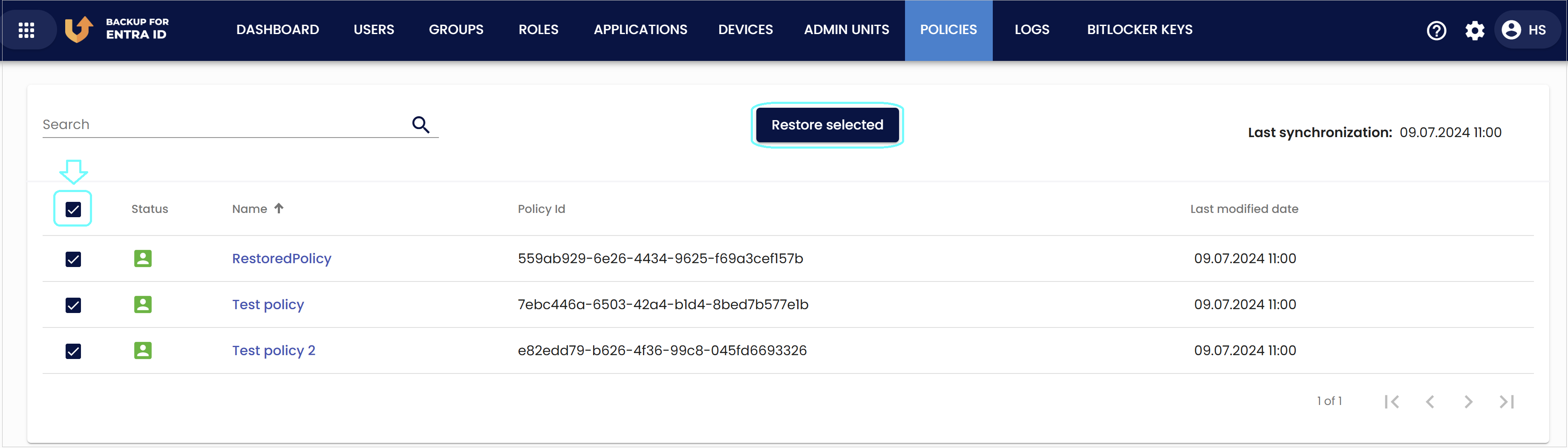Open the Dashboard tab
Image resolution: width=1568 pixels, height=448 pixels.
click(277, 30)
